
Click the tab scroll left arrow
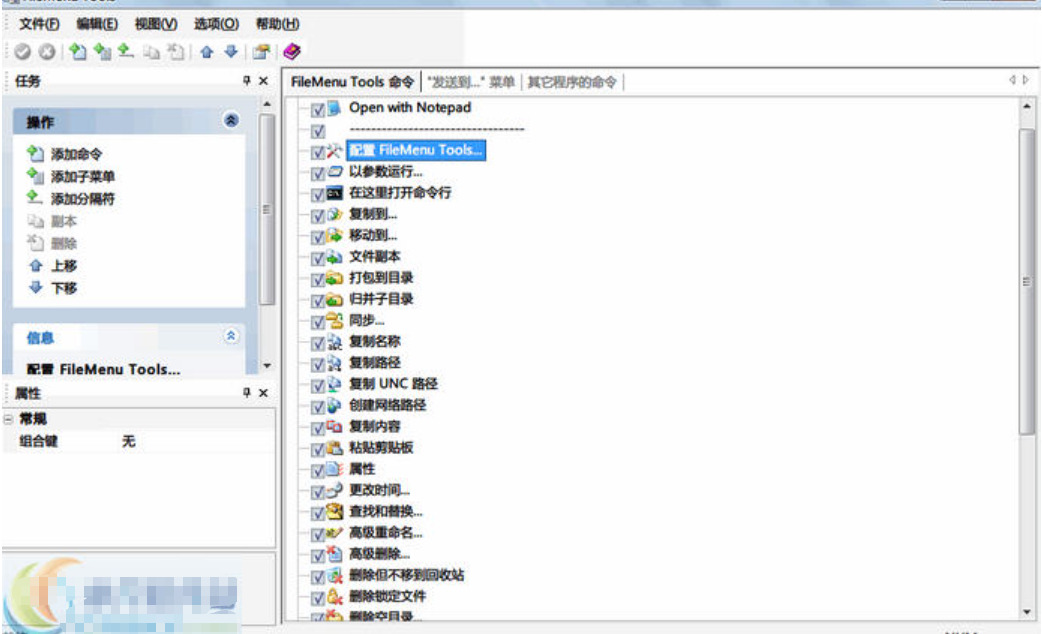click(1012, 80)
